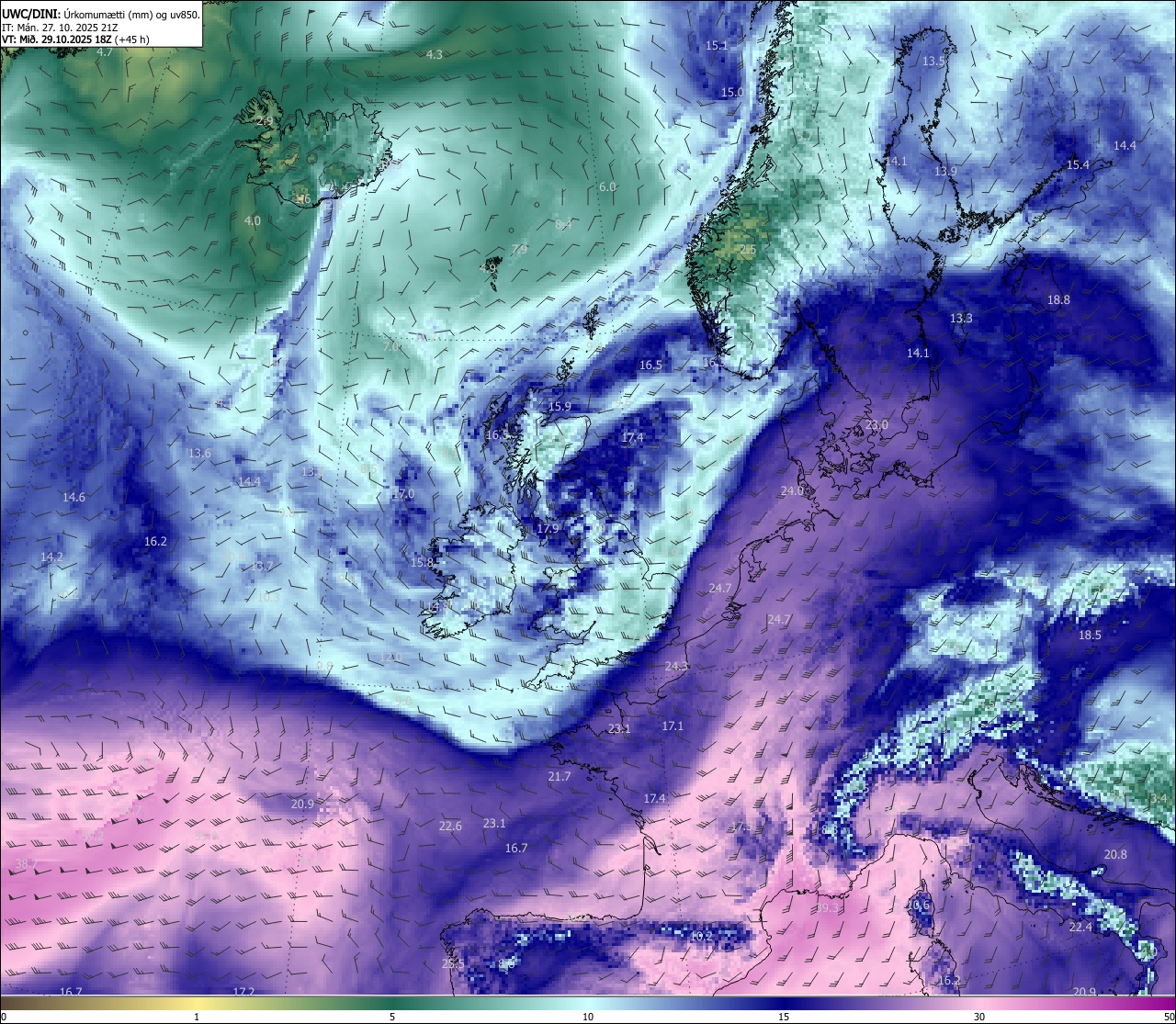
Task: Click the 23.0 value over Denmark
Action: (x=876, y=425)
